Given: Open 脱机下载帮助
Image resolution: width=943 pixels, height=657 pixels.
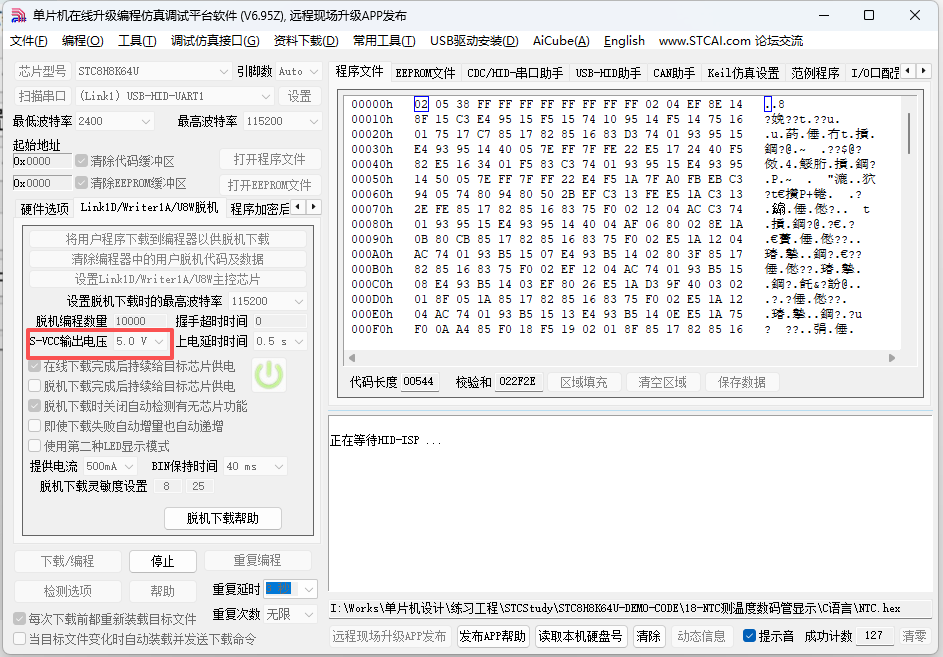Looking at the screenshot, I should click(x=222, y=519).
